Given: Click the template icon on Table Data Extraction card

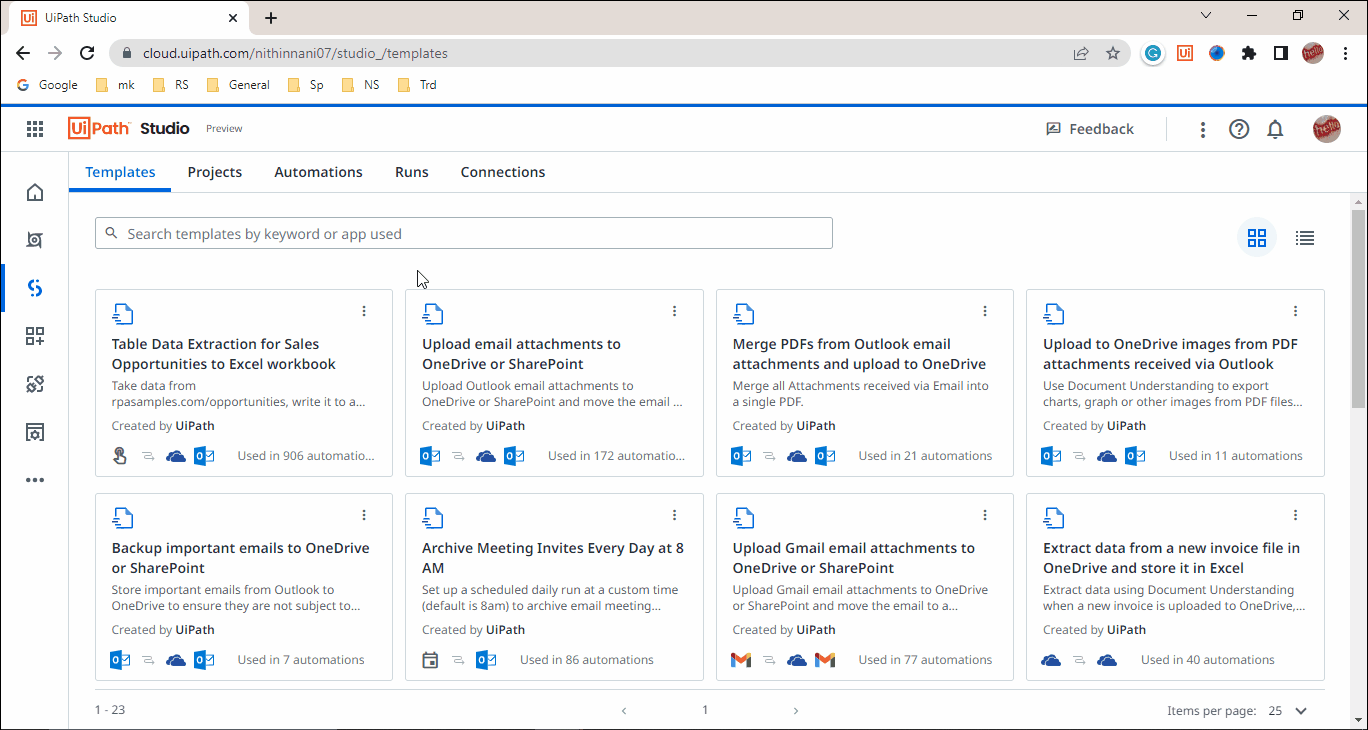Looking at the screenshot, I should click(122, 314).
